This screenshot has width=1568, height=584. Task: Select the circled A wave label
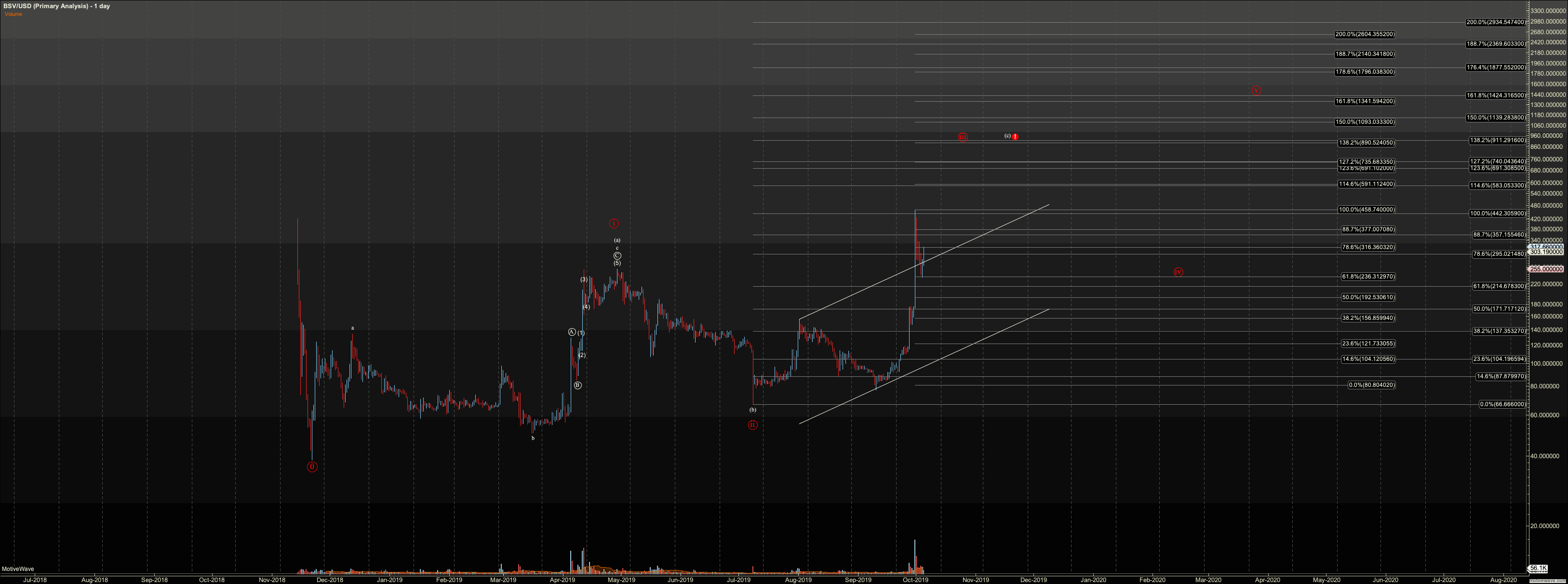click(x=572, y=332)
